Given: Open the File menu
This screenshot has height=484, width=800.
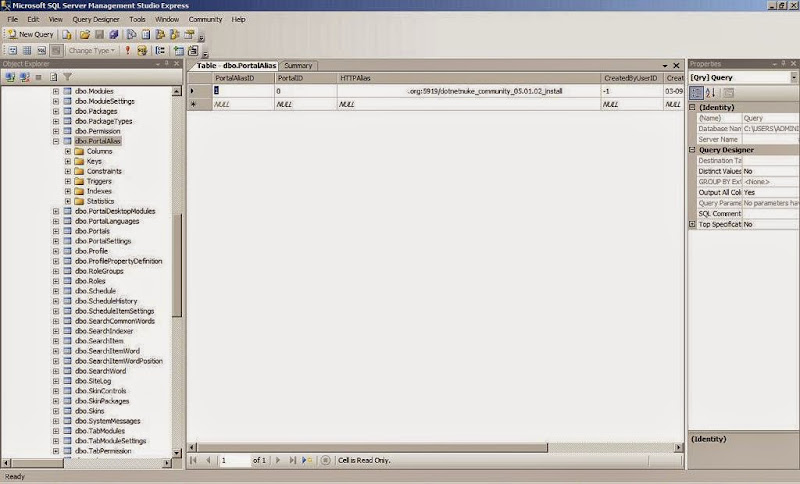Looking at the screenshot, I should [13, 19].
